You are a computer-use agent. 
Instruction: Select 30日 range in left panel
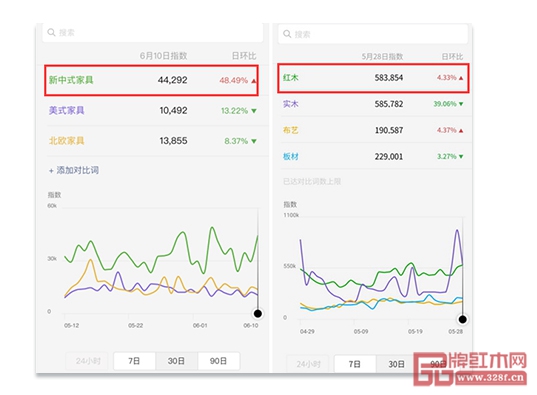[176, 361]
